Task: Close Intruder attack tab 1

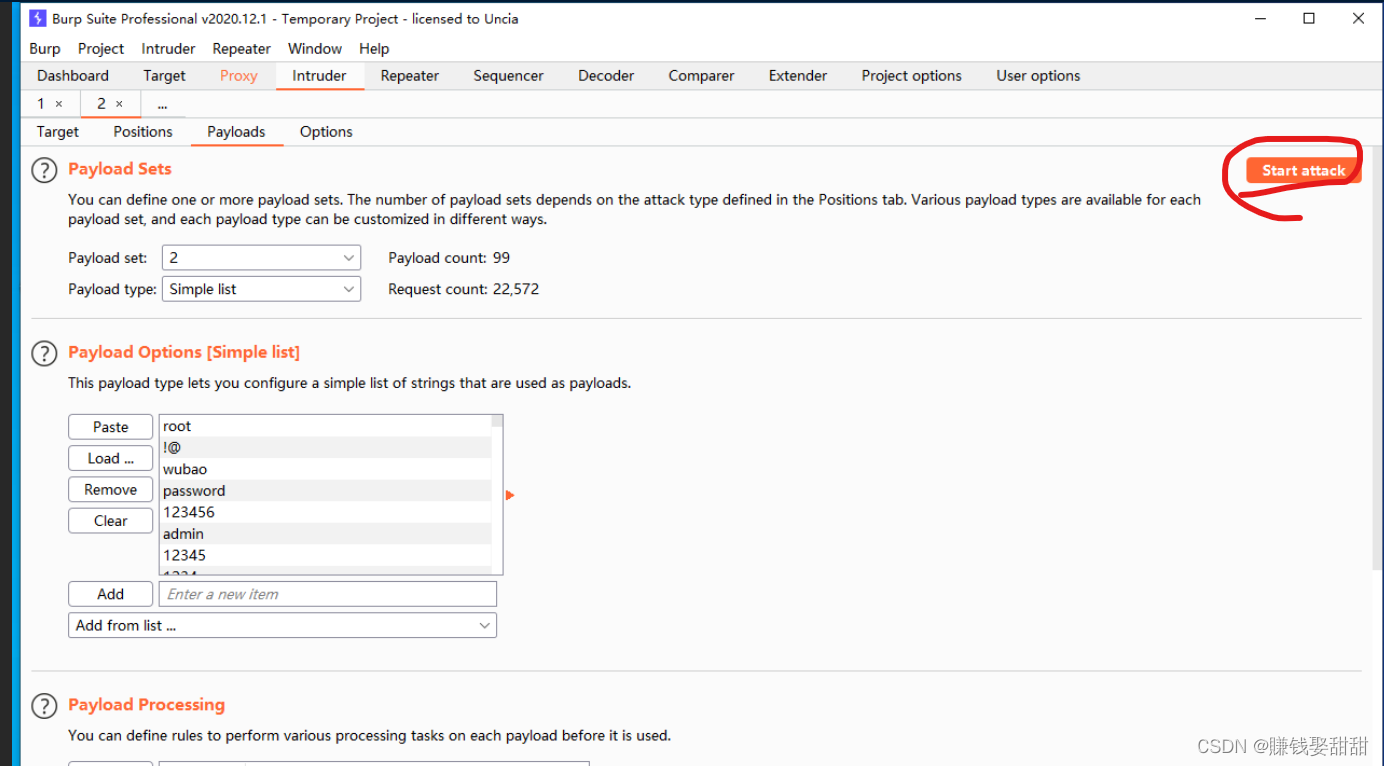Action: pyautogui.click(x=59, y=104)
